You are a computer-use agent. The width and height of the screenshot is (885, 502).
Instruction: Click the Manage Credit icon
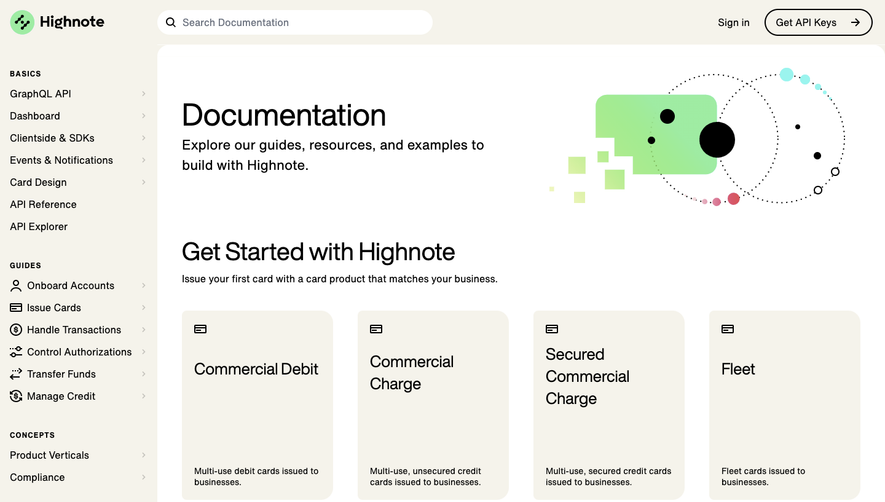pos(16,396)
